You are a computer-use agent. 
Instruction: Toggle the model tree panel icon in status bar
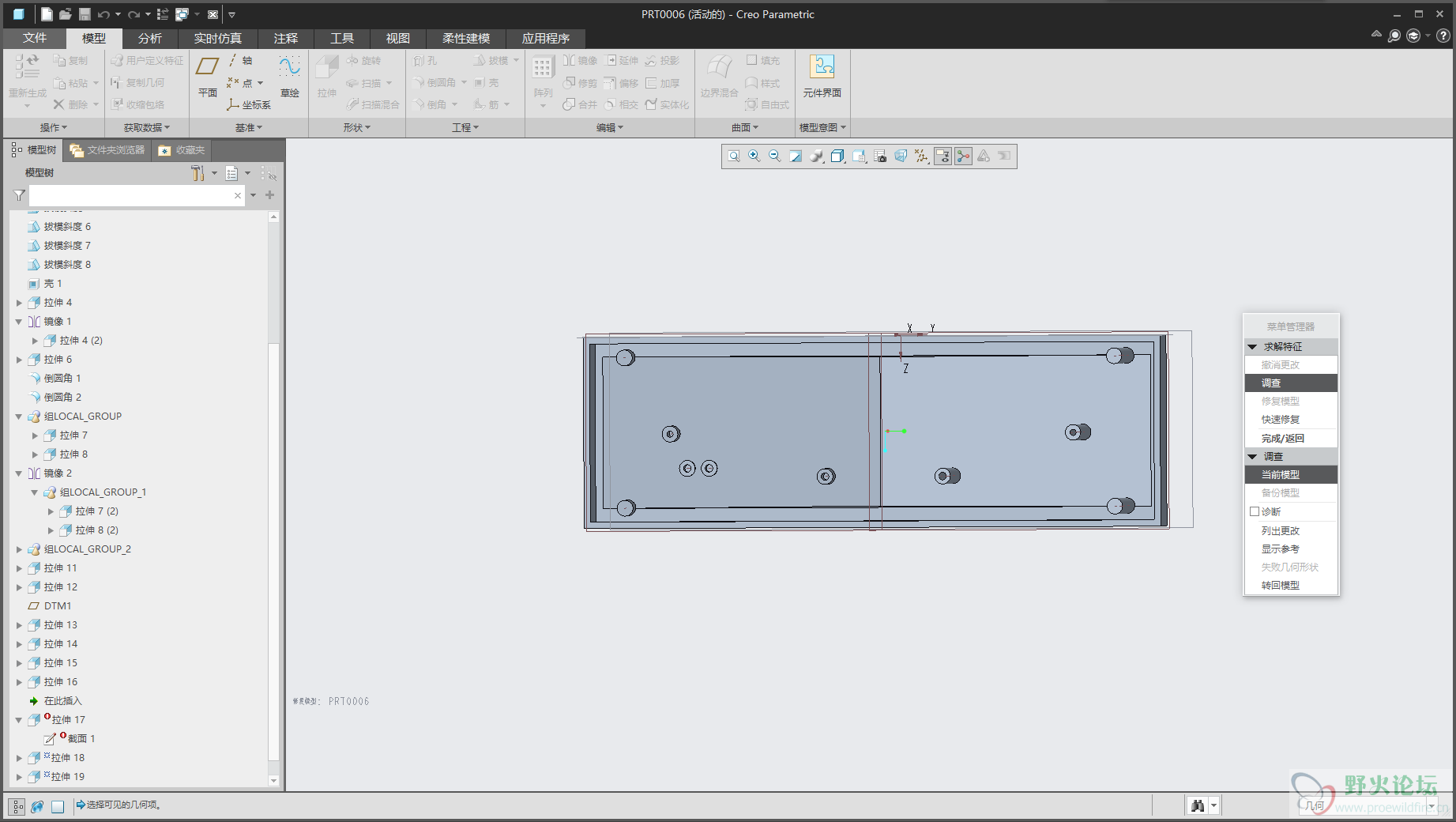(17, 806)
